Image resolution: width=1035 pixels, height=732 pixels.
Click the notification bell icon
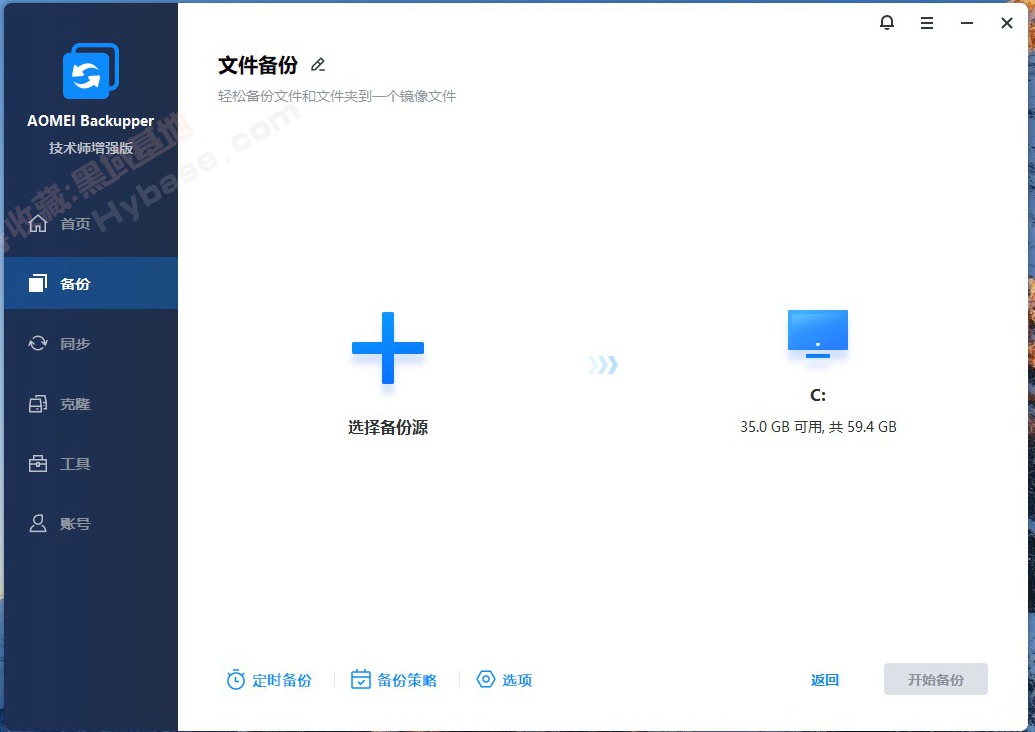tap(887, 22)
